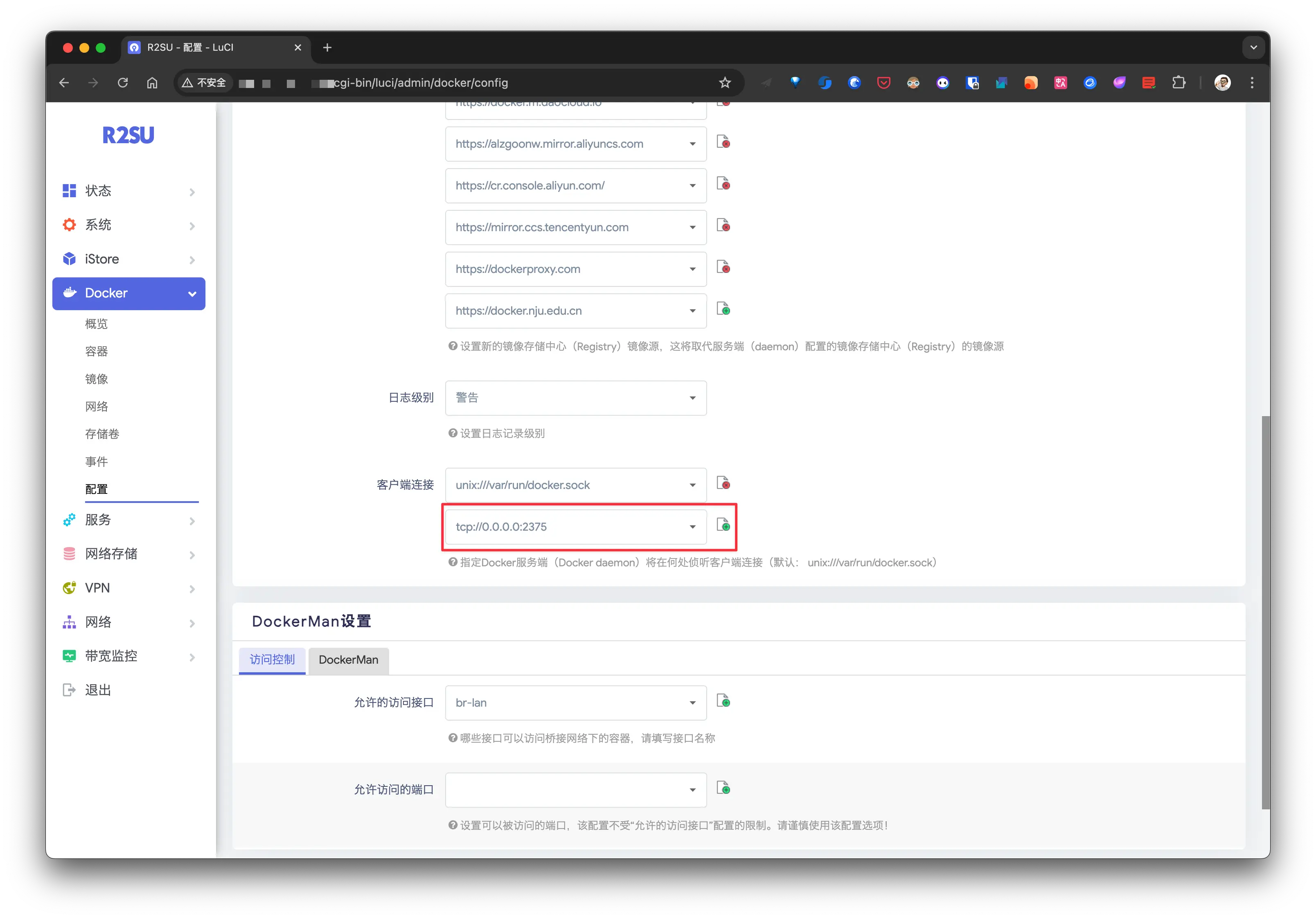Click the add icon beside allowed port field
Screen dimensions: 1316x919
723,788
